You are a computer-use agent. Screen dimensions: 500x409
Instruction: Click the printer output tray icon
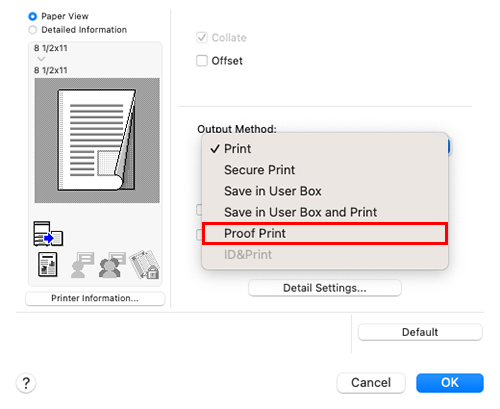click(48, 234)
